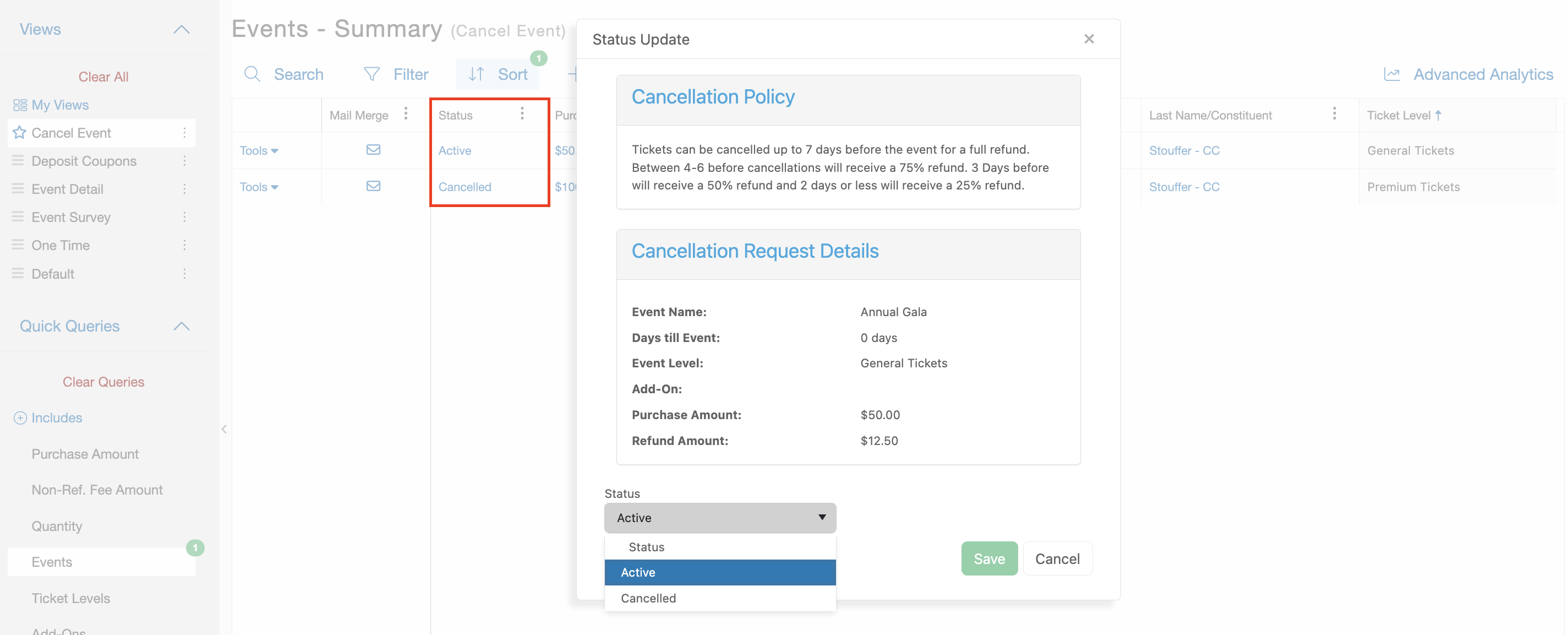Collapse the Quick Queries section
1568x635 pixels.
pyautogui.click(x=182, y=327)
